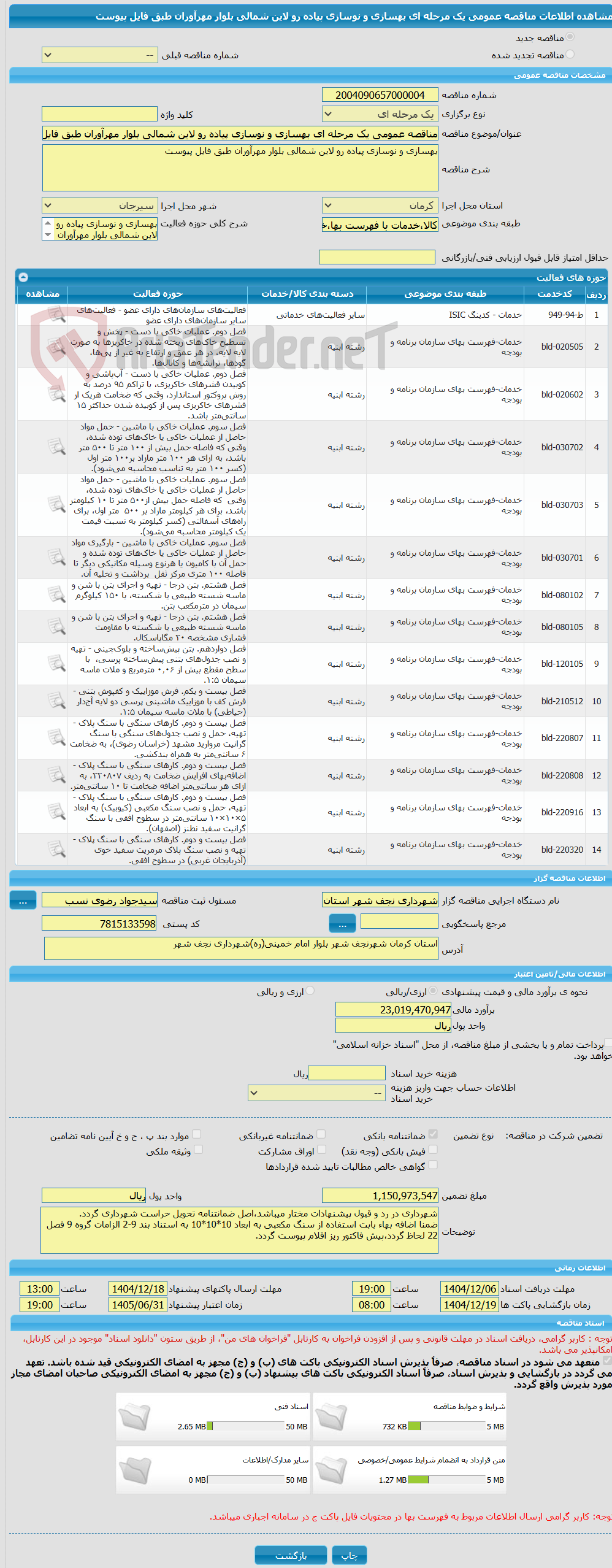612x1568 pixels.
Task: Open the شماره مناقصه قبلی dropdown
Action: pos(100,55)
